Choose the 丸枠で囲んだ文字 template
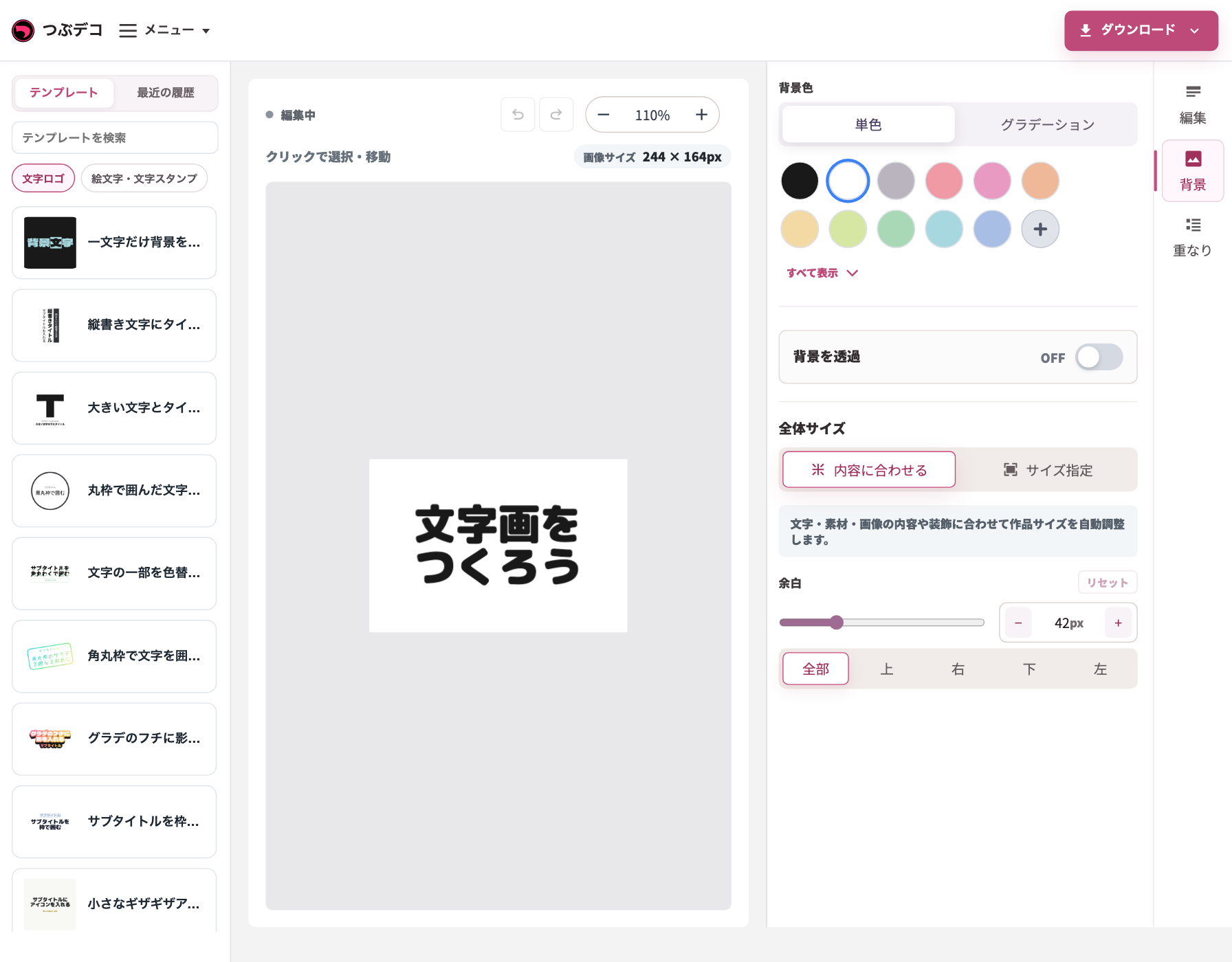 click(x=114, y=491)
